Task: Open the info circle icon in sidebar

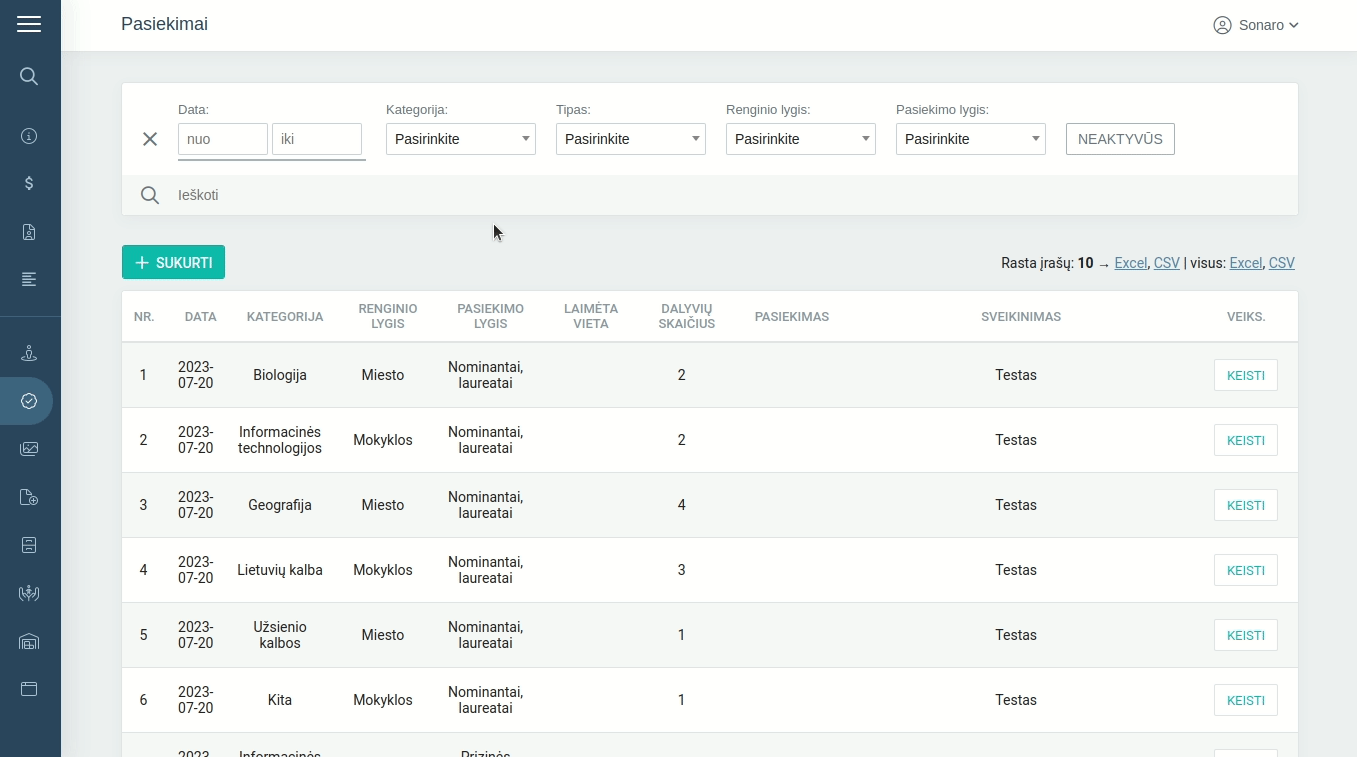Action: click(x=29, y=136)
